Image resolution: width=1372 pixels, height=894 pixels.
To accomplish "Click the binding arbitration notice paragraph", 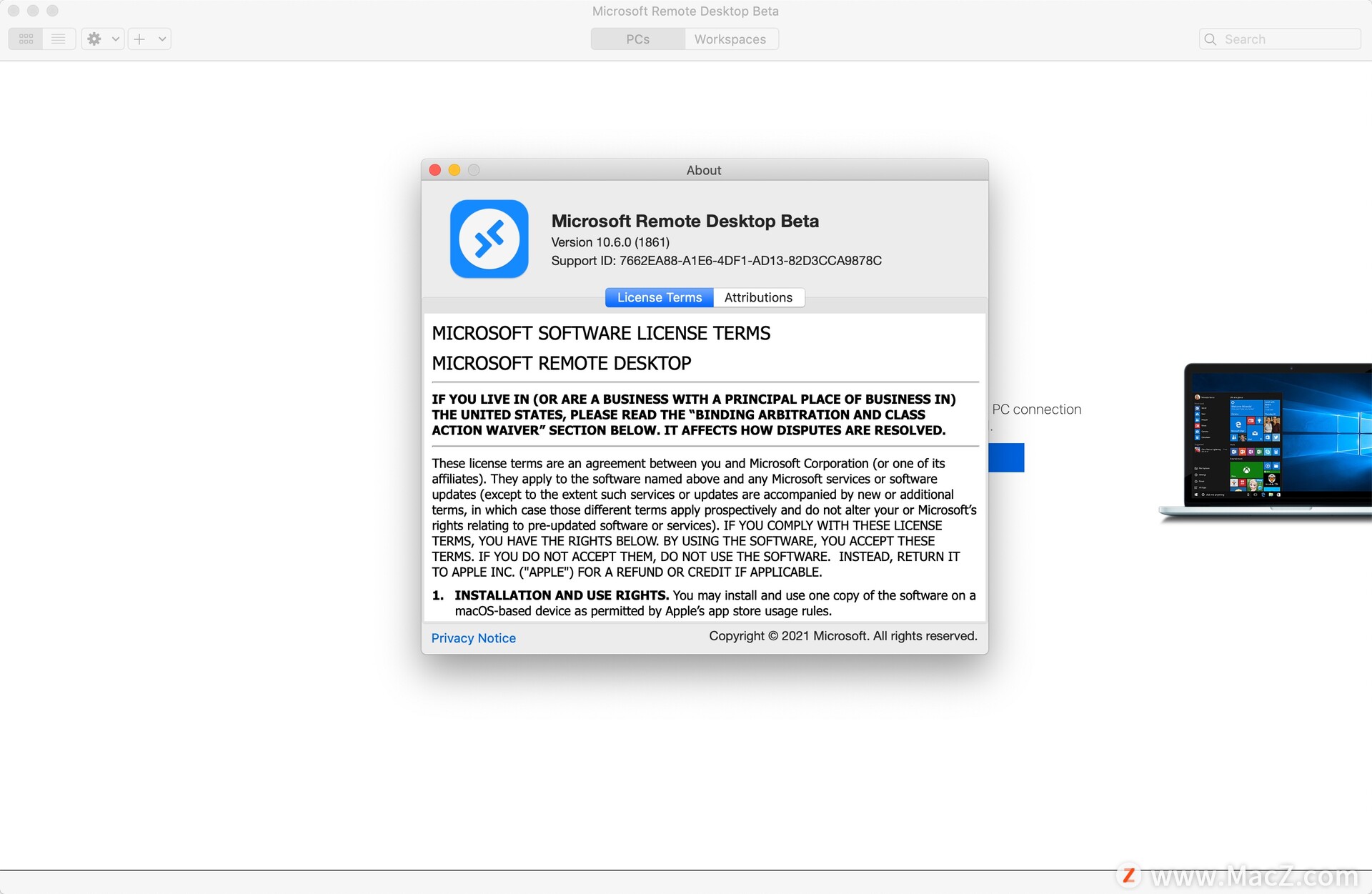I will tap(693, 414).
